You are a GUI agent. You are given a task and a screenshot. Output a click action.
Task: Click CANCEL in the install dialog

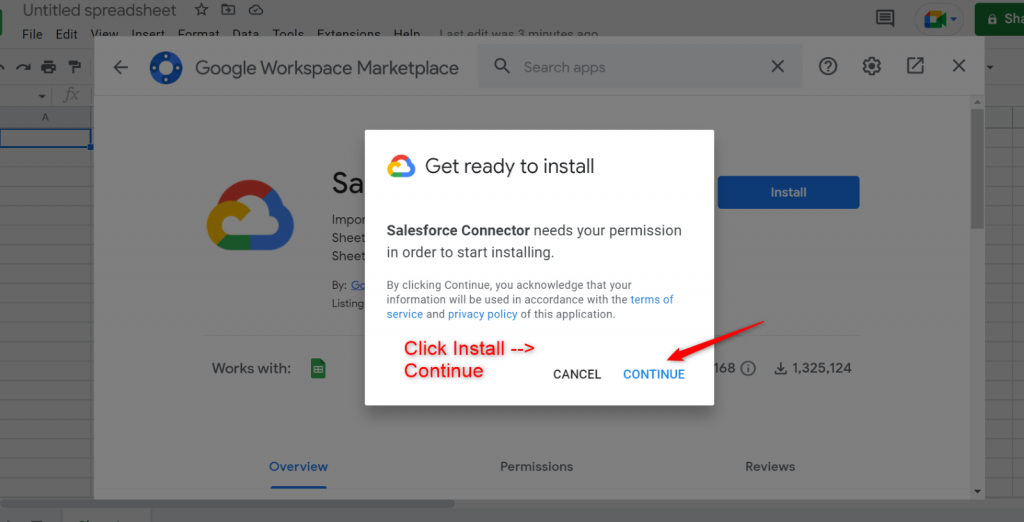click(x=577, y=374)
